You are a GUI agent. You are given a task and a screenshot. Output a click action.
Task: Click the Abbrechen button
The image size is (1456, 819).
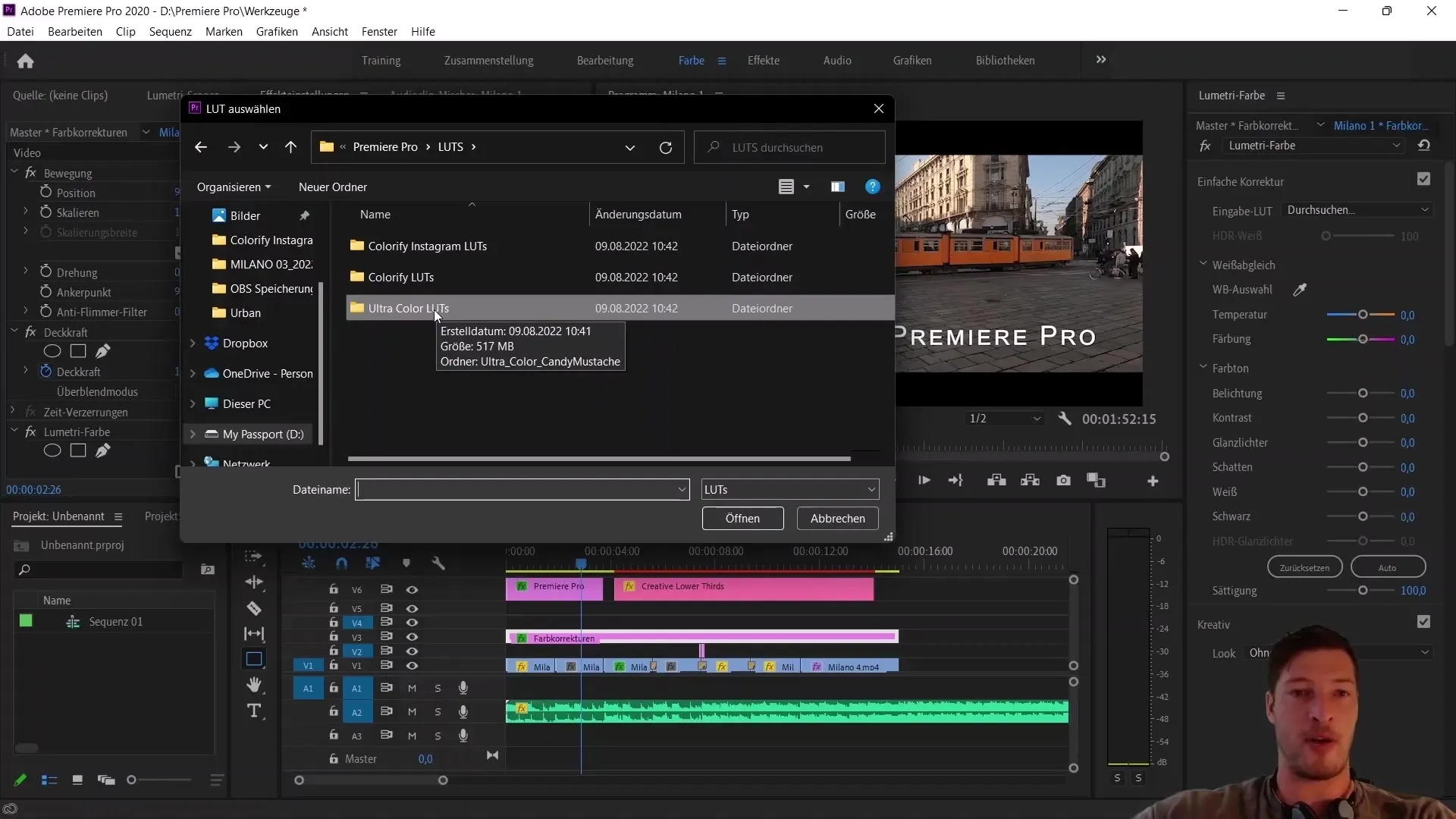pos(837,519)
